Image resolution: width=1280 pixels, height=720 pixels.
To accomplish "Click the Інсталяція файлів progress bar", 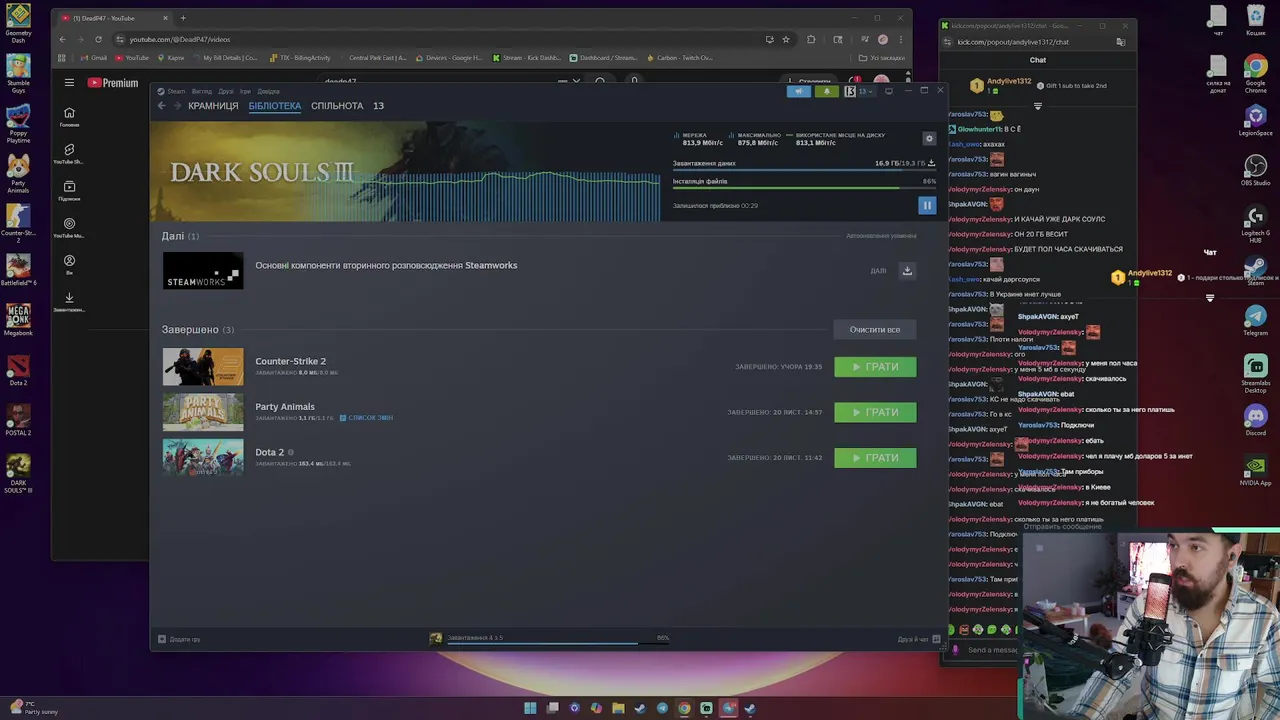I will [804, 187].
